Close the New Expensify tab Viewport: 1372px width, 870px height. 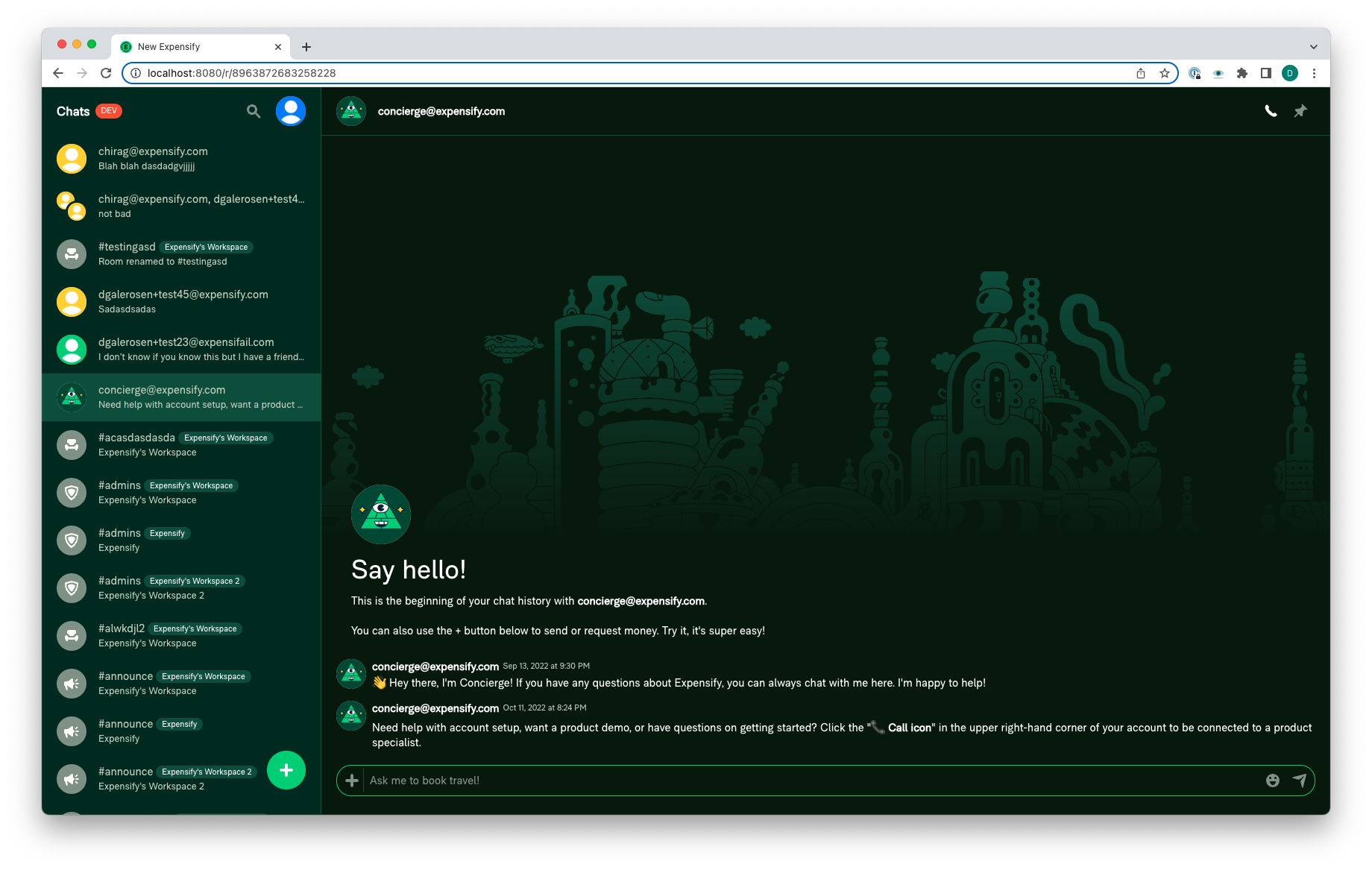[x=278, y=47]
